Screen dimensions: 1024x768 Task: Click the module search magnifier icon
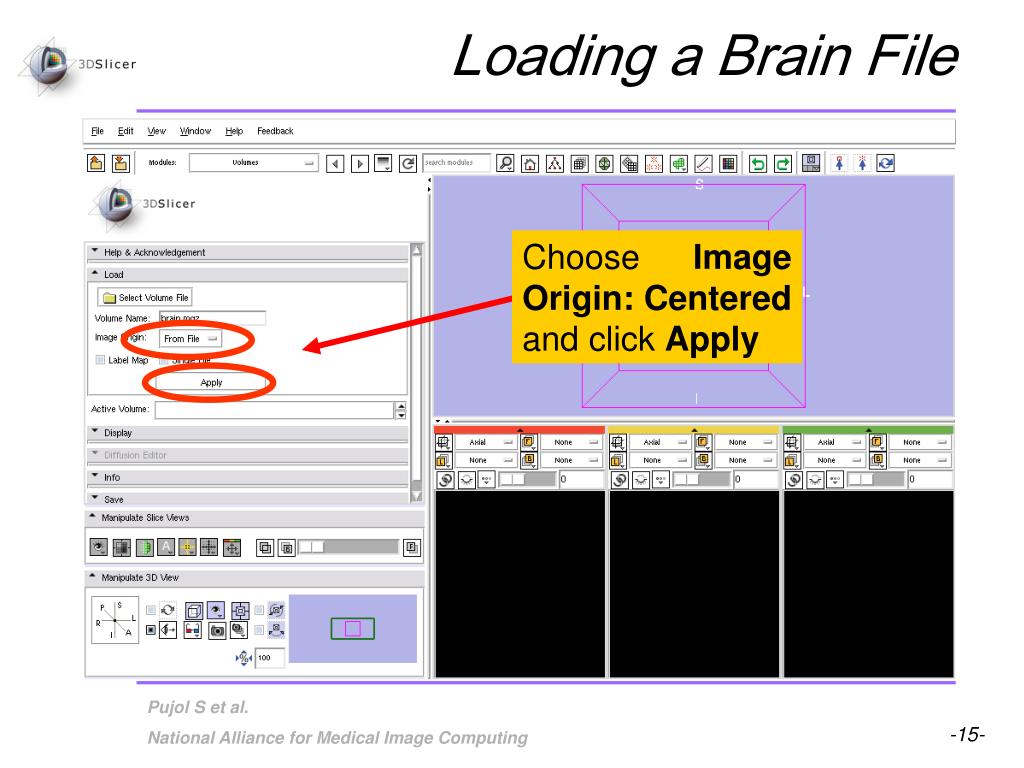[x=505, y=163]
